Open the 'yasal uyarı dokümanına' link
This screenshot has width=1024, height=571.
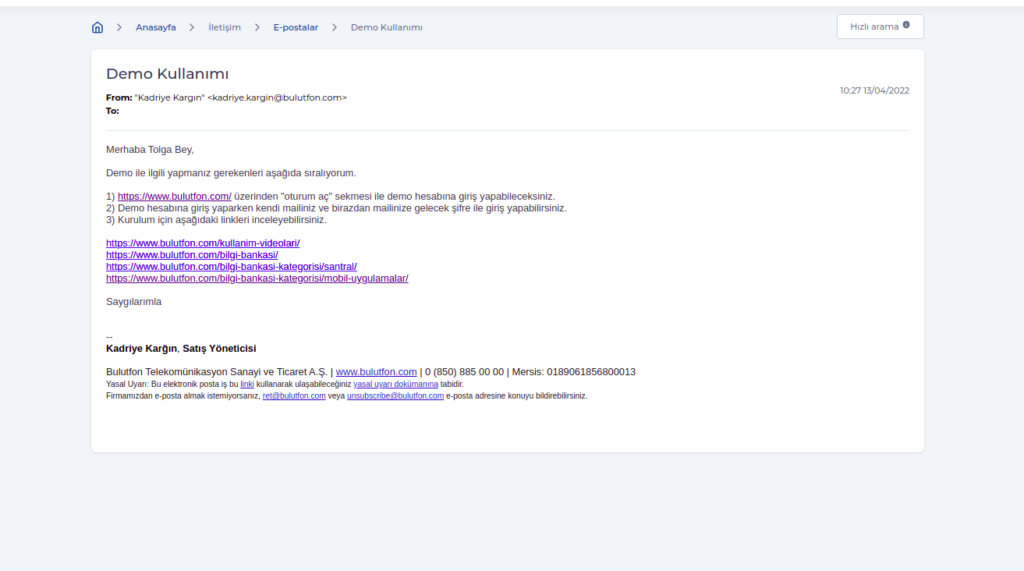click(x=396, y=384)
